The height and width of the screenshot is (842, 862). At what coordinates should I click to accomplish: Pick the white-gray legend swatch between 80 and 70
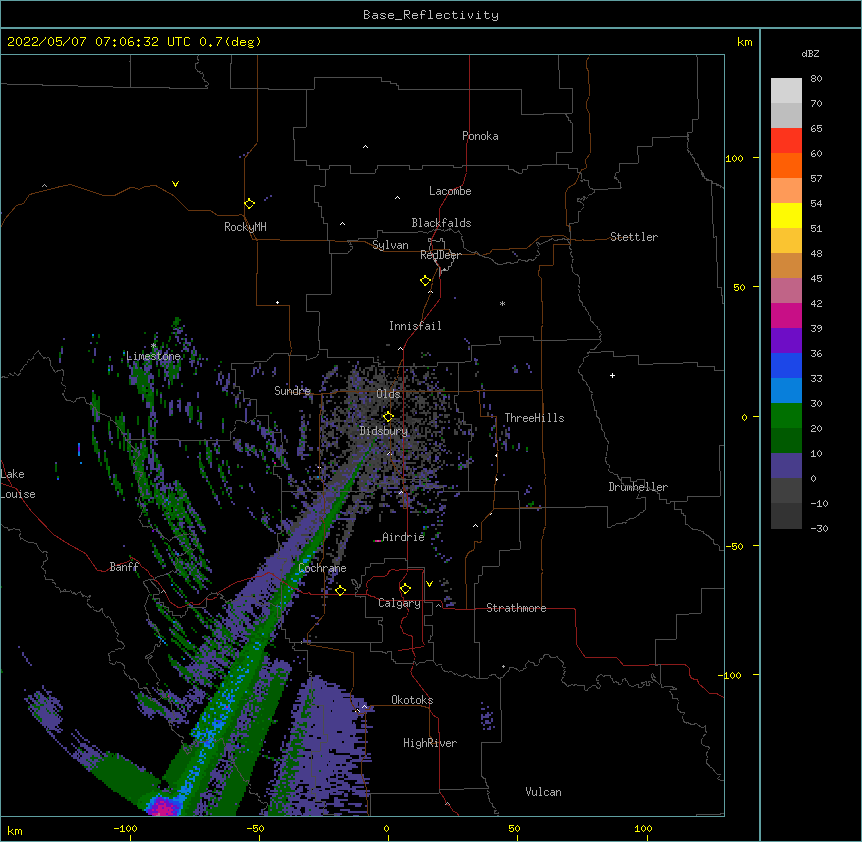[786, 91]
